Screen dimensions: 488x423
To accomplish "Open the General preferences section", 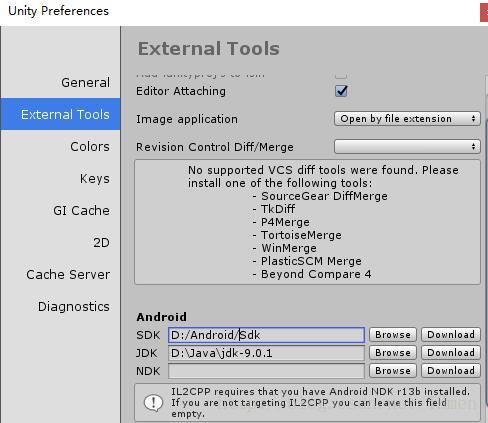I will [85, 82].
